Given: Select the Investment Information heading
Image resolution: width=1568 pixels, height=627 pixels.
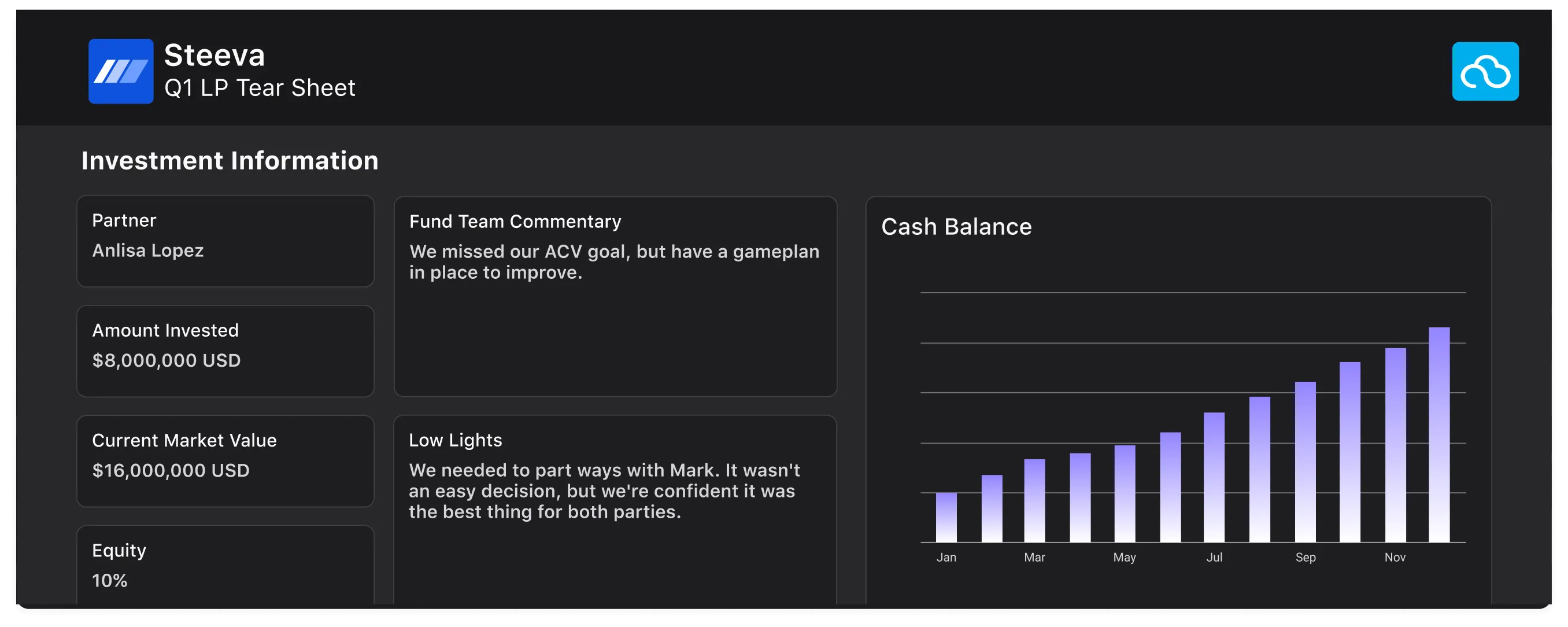Looking at the screenshot, I should (230, 161).
